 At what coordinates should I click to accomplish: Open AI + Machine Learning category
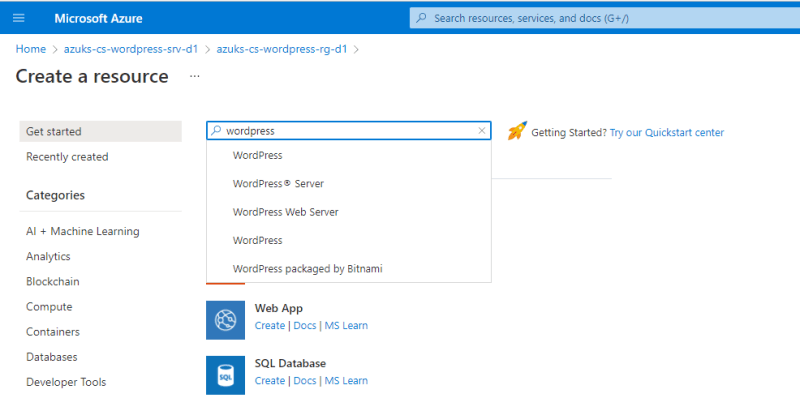[83, 231]
